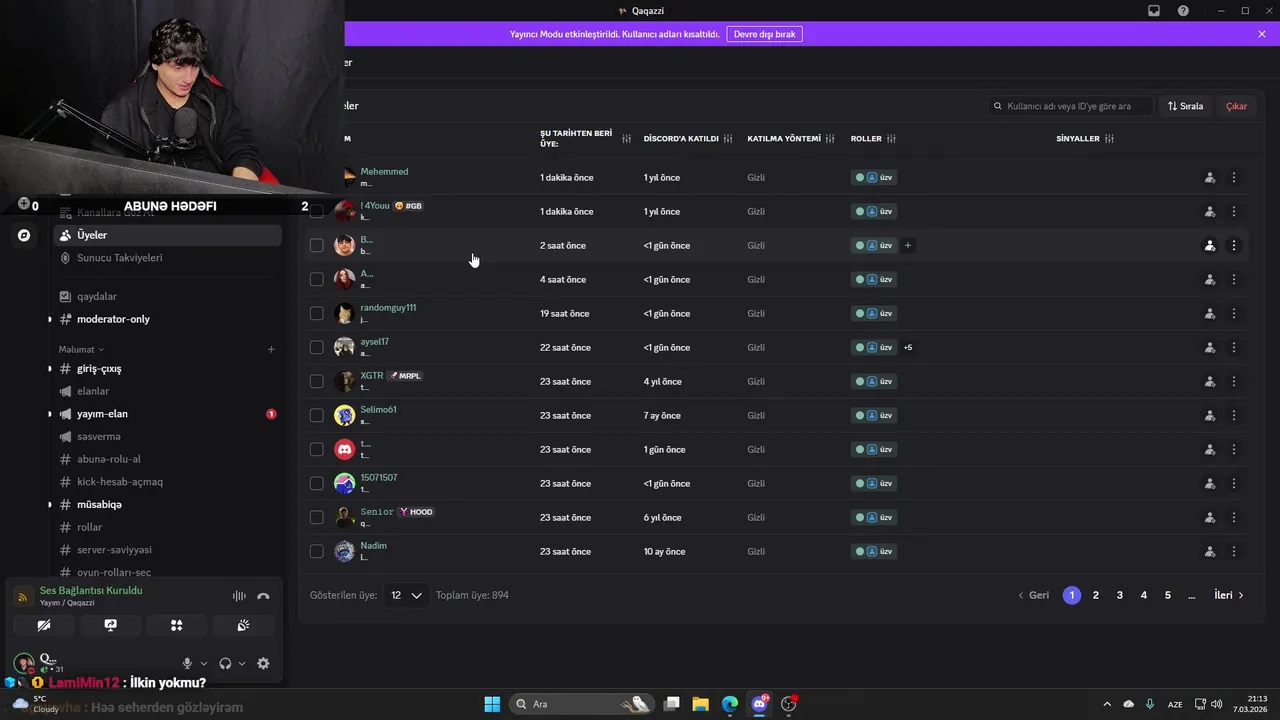Open noise suppression waveform icon
This screenshot has width=1280, height=720.
click(x=239, y=596)
